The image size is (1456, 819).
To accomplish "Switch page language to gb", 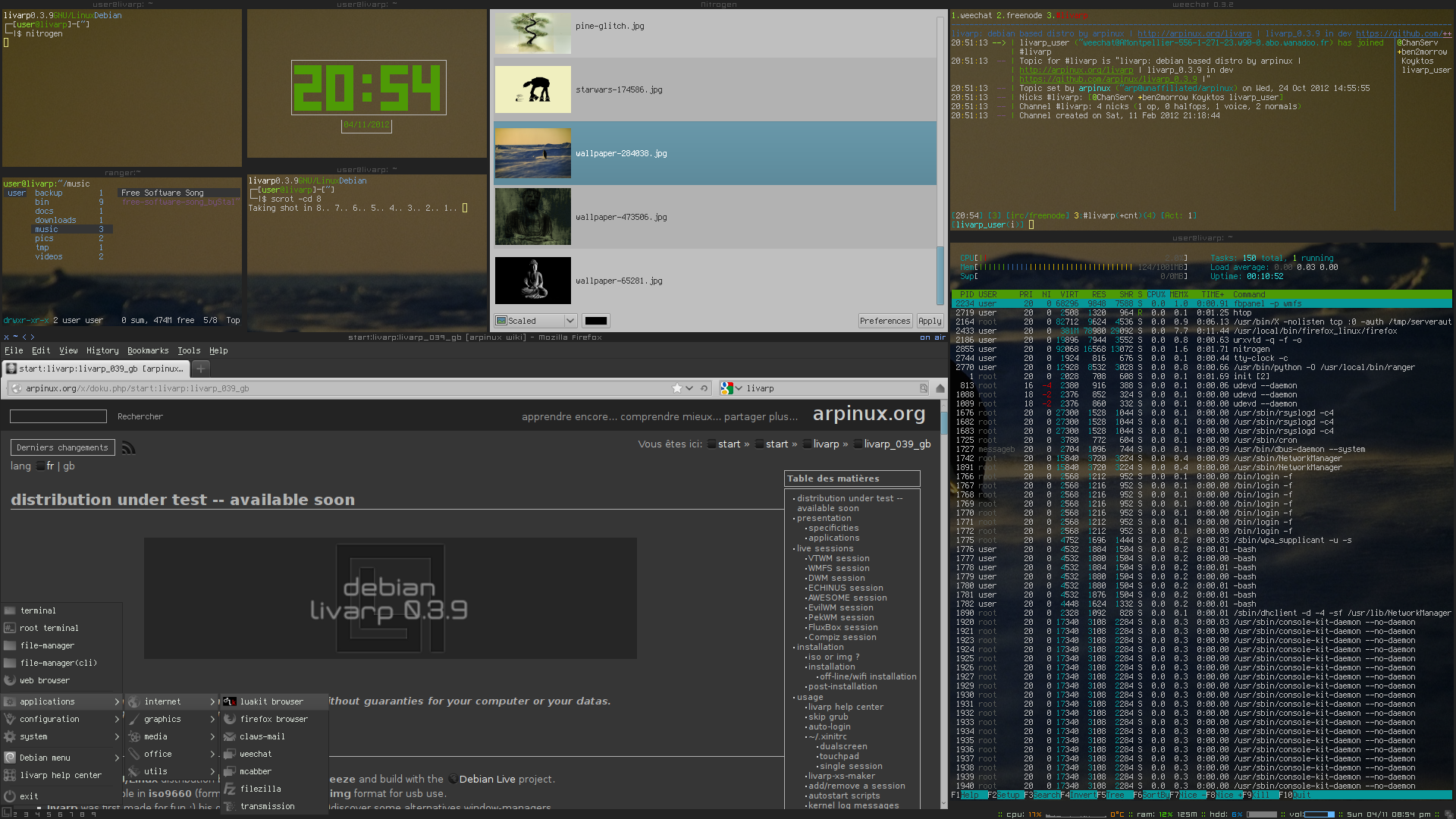I will [x=69, y=466].
